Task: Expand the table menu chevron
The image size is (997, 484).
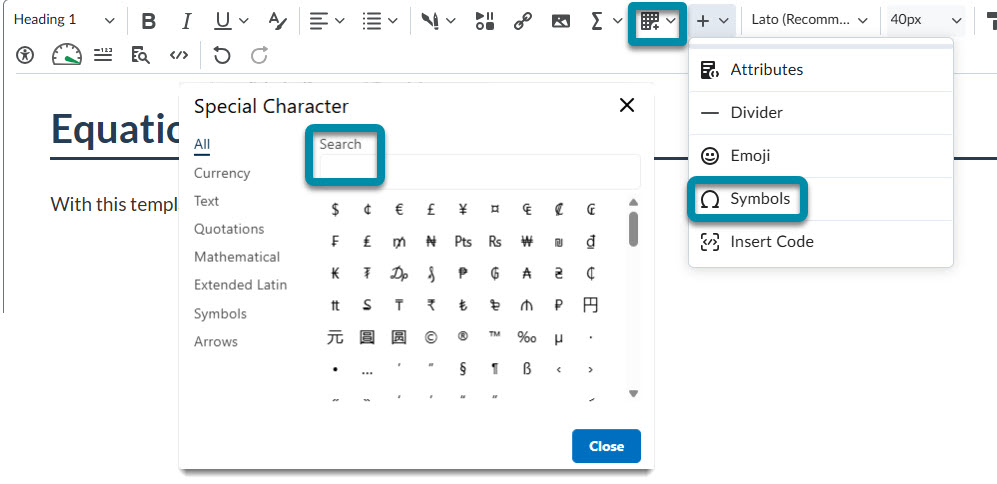Action: tap(671, 21)
